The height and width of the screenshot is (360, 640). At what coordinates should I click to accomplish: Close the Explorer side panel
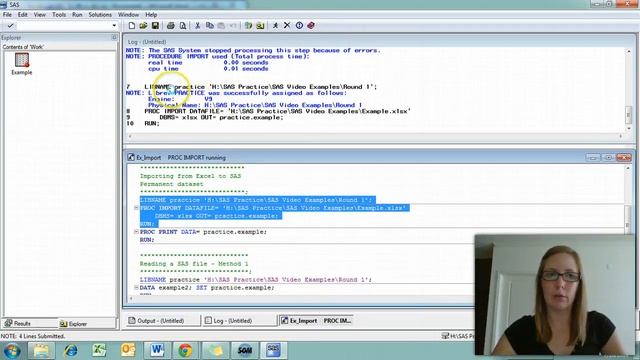point(114,38)
